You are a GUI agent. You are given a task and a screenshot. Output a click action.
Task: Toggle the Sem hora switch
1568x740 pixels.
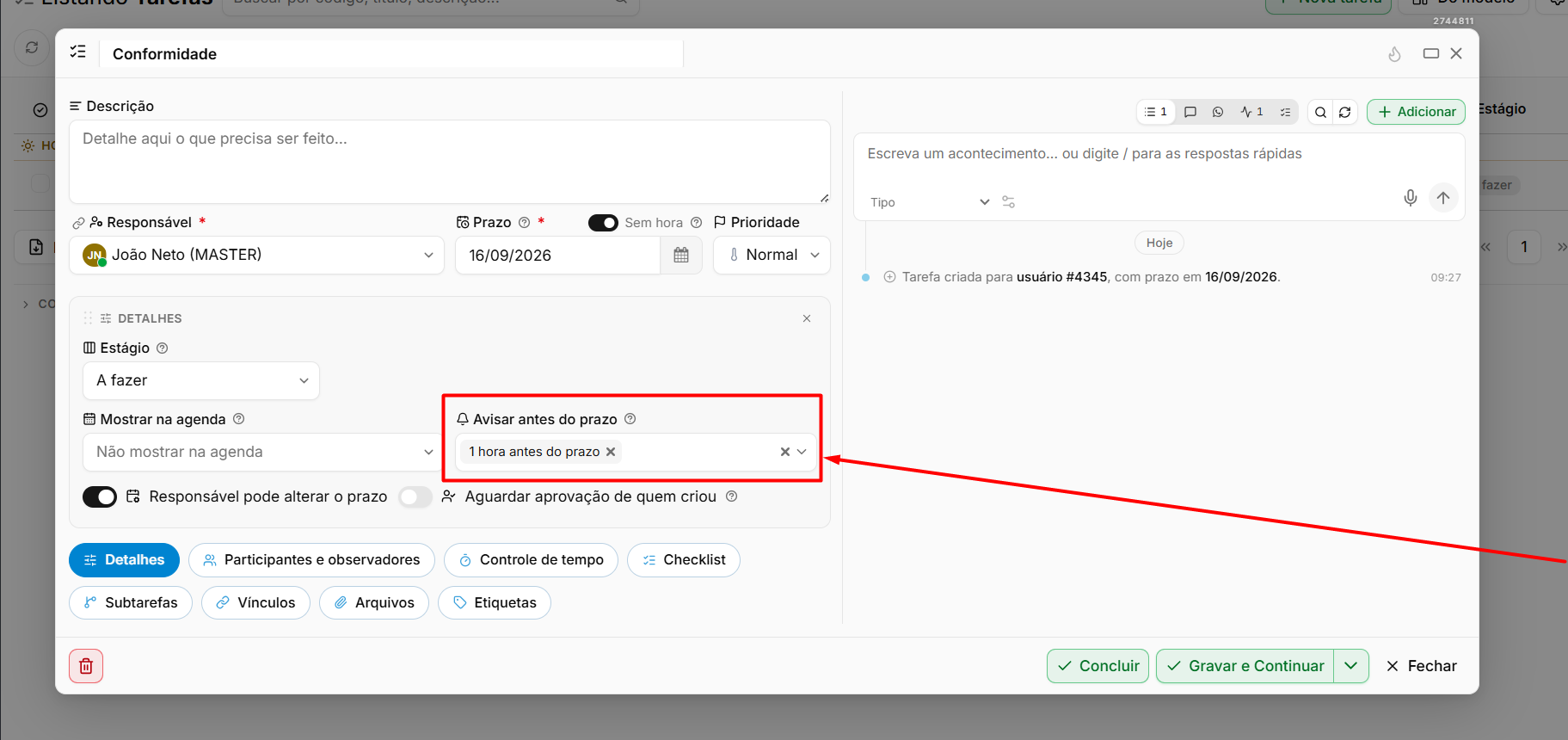[603, 223]
